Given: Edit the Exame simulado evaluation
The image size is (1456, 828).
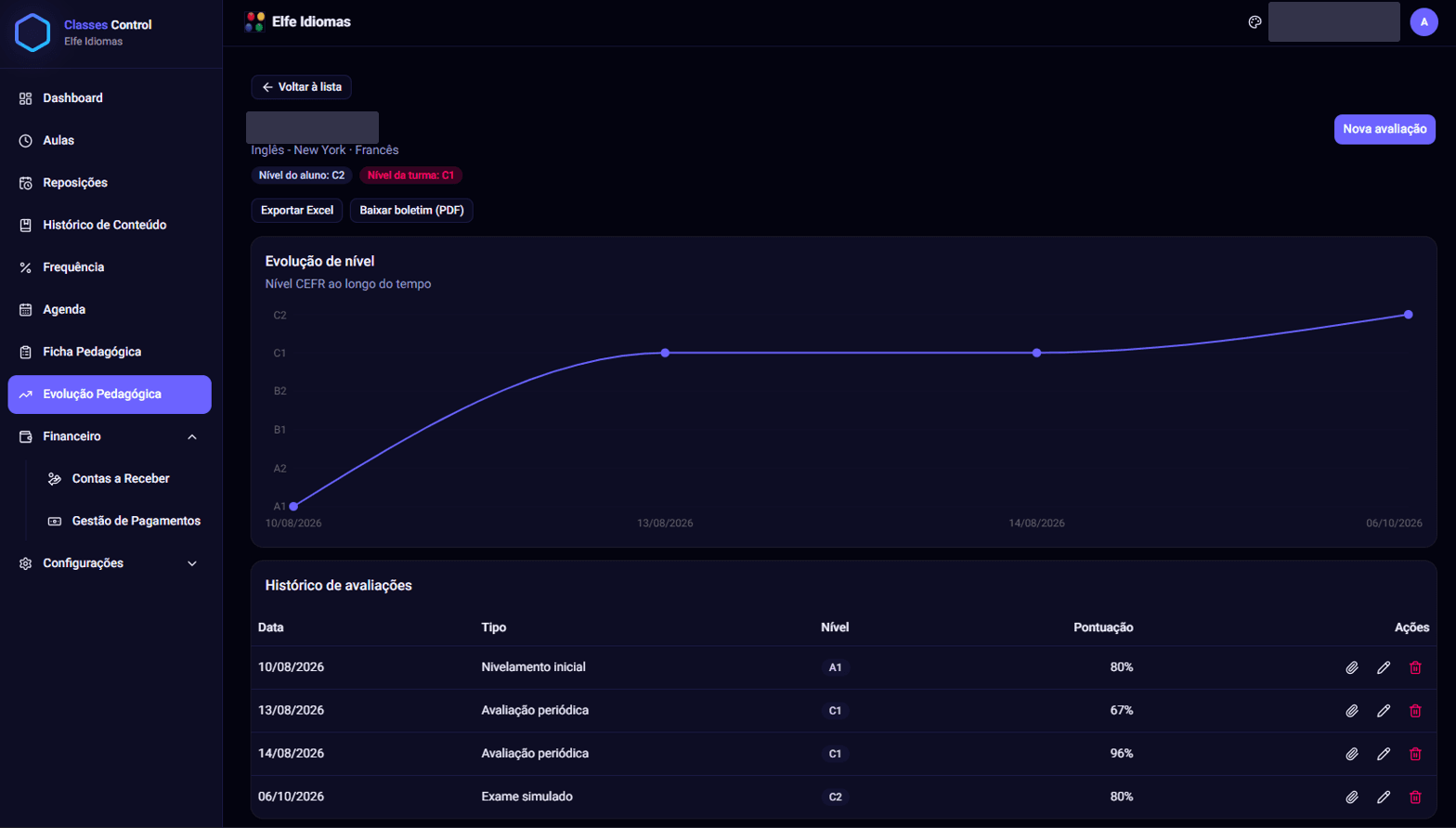Looking at the screenshot, I should 1384,796.
